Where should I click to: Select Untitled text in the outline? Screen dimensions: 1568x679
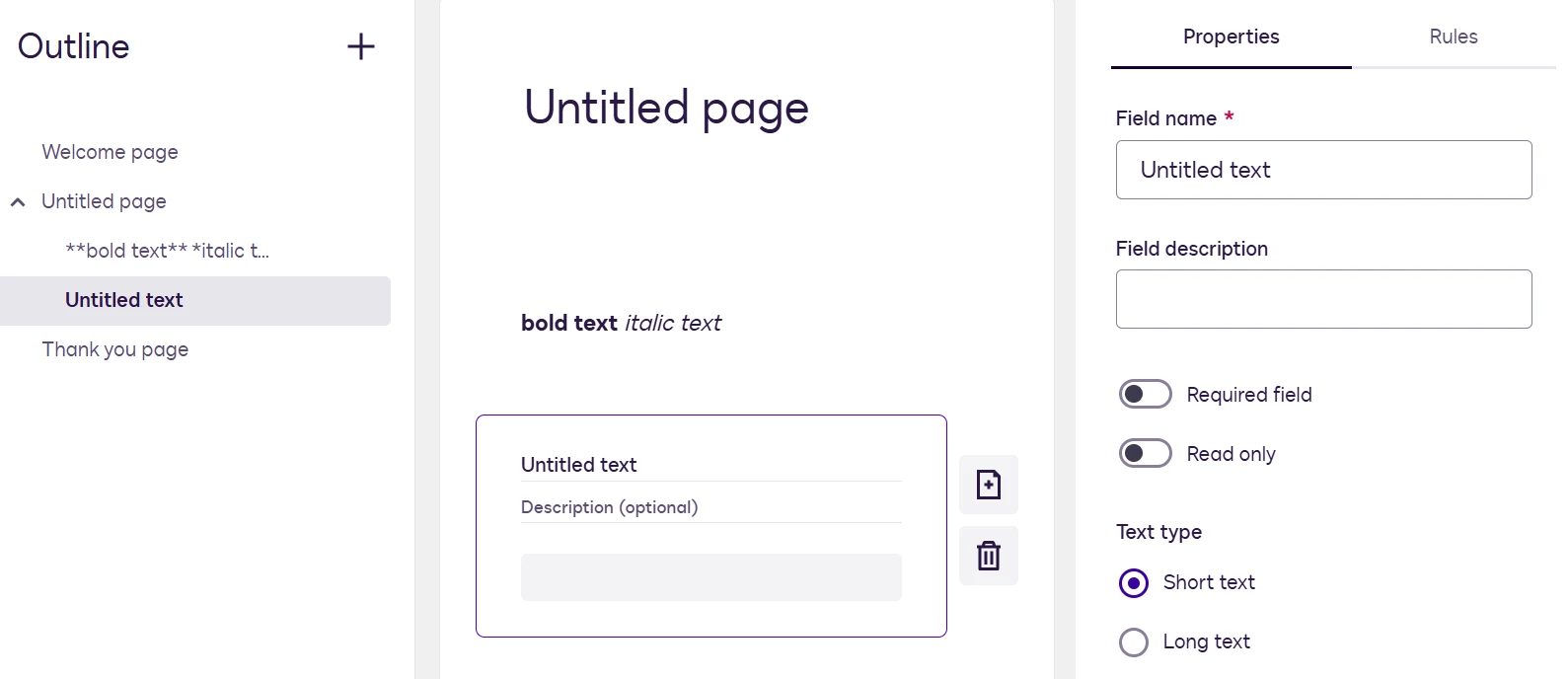click(x=195, y=300)
